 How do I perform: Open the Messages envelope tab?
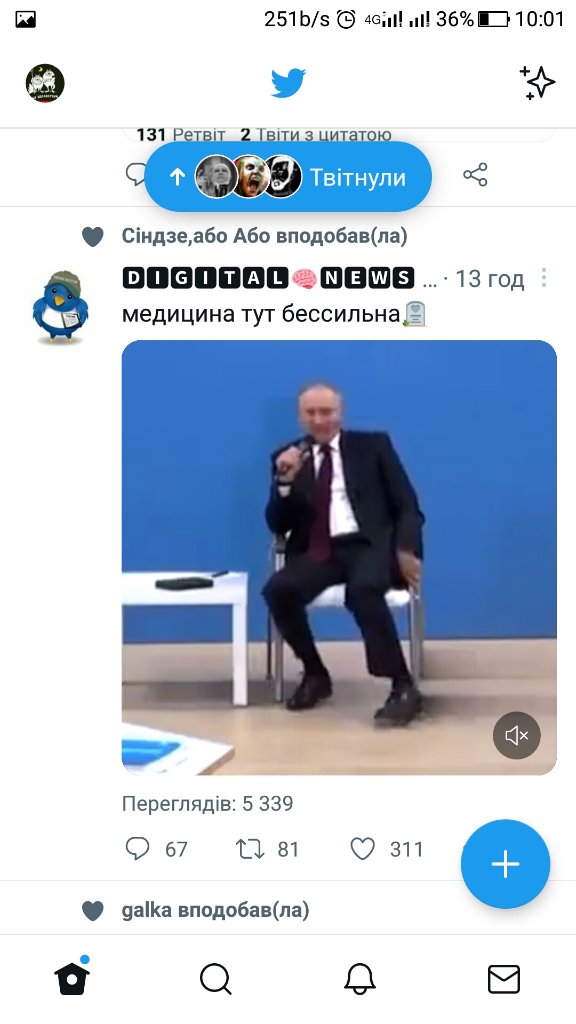504,980
